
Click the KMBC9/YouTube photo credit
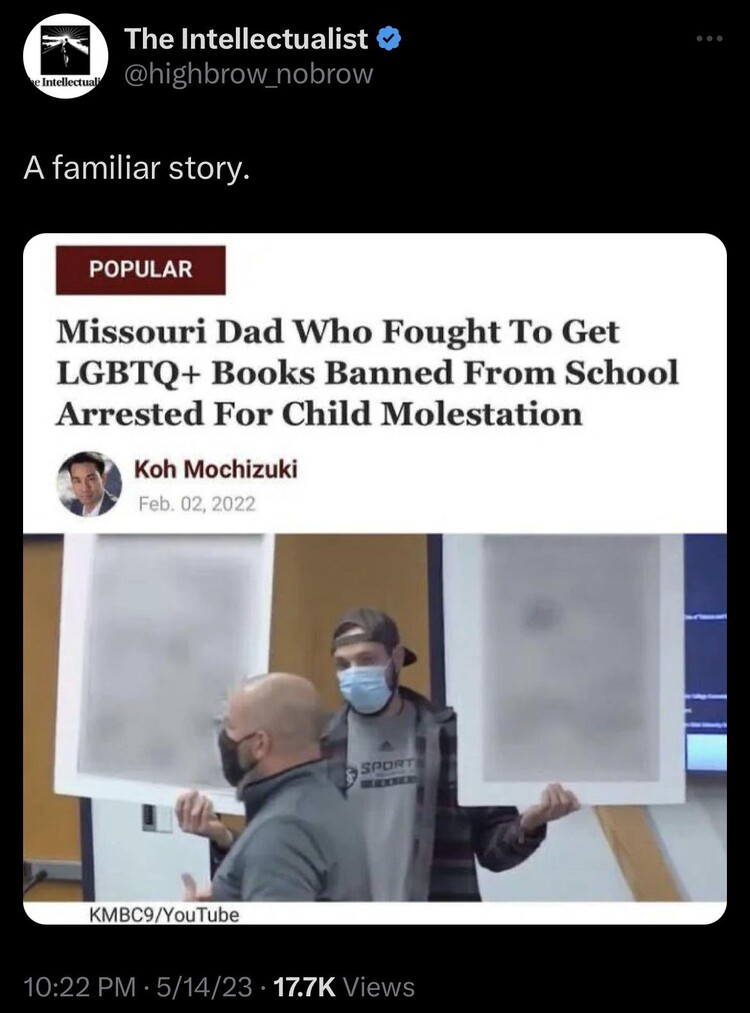coord(163,915)
